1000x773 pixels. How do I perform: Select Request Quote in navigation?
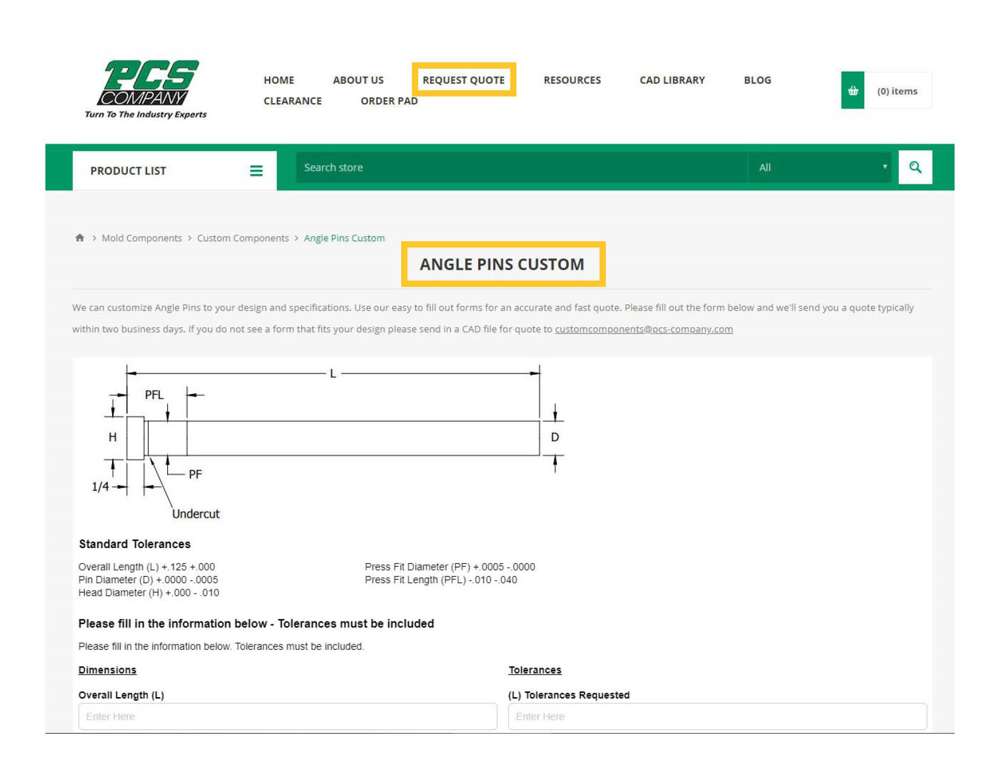(463, 80)
